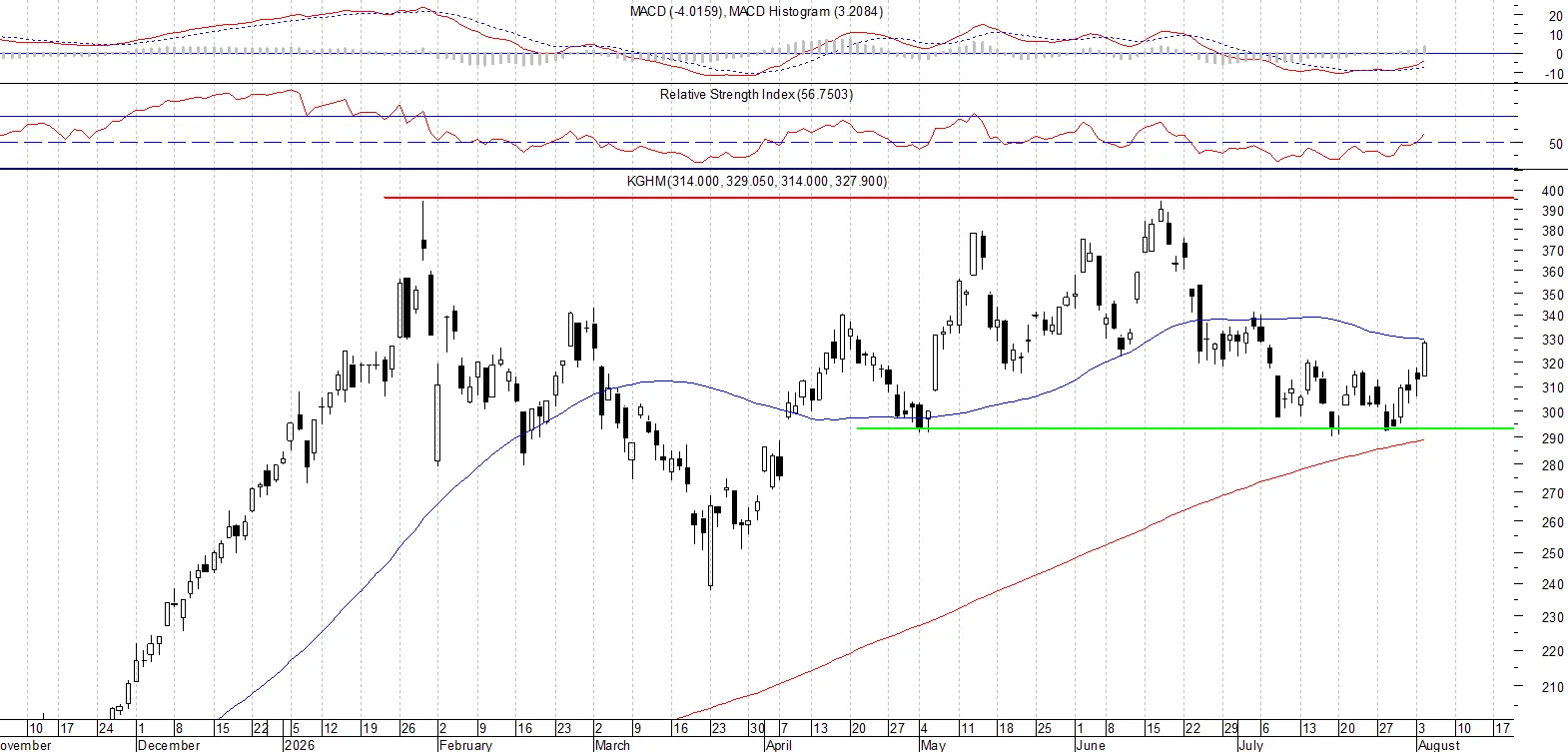Click the RSI axis label 50

click(x=1556, y=144)
